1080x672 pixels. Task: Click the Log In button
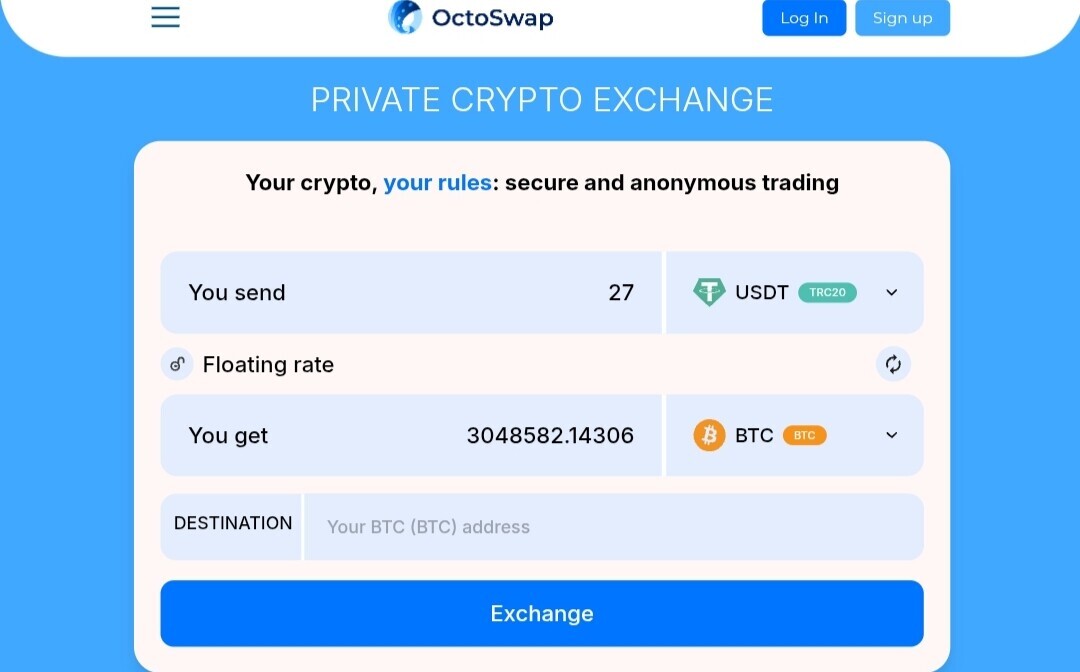click(x=804, y=18)
